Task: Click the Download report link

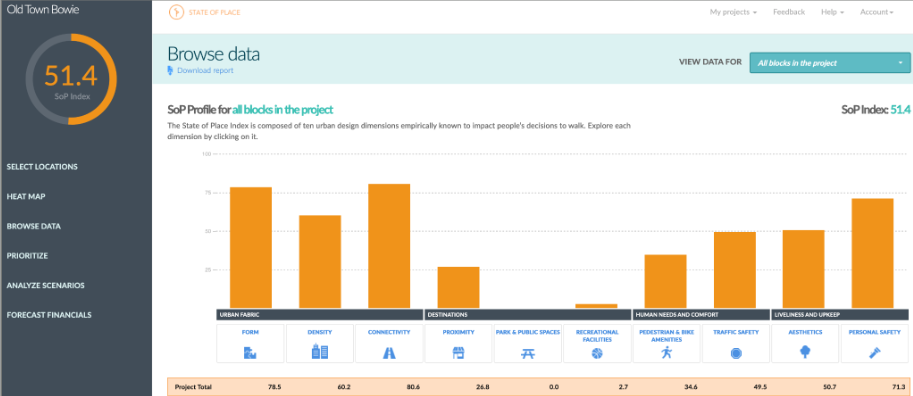Action: [205, 70]
